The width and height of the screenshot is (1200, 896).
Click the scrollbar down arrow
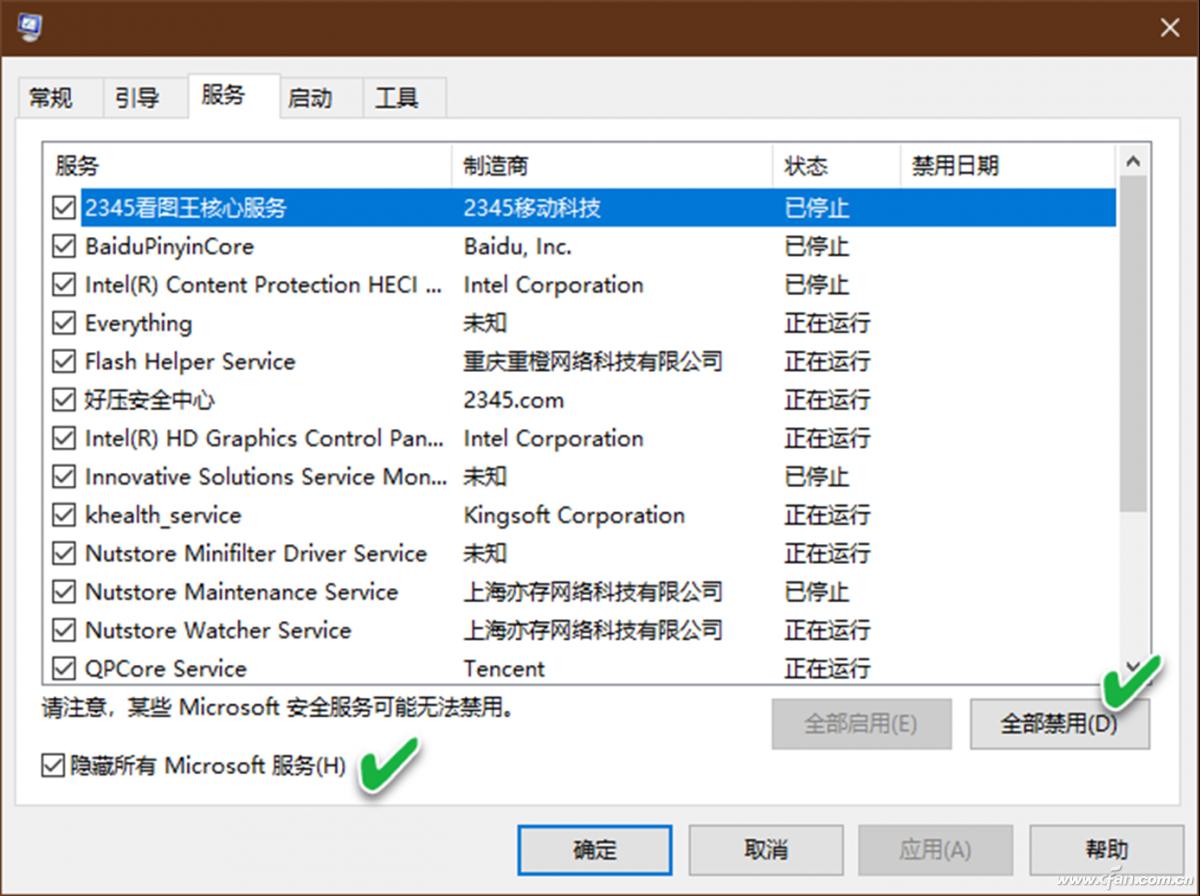point(1133,665)
